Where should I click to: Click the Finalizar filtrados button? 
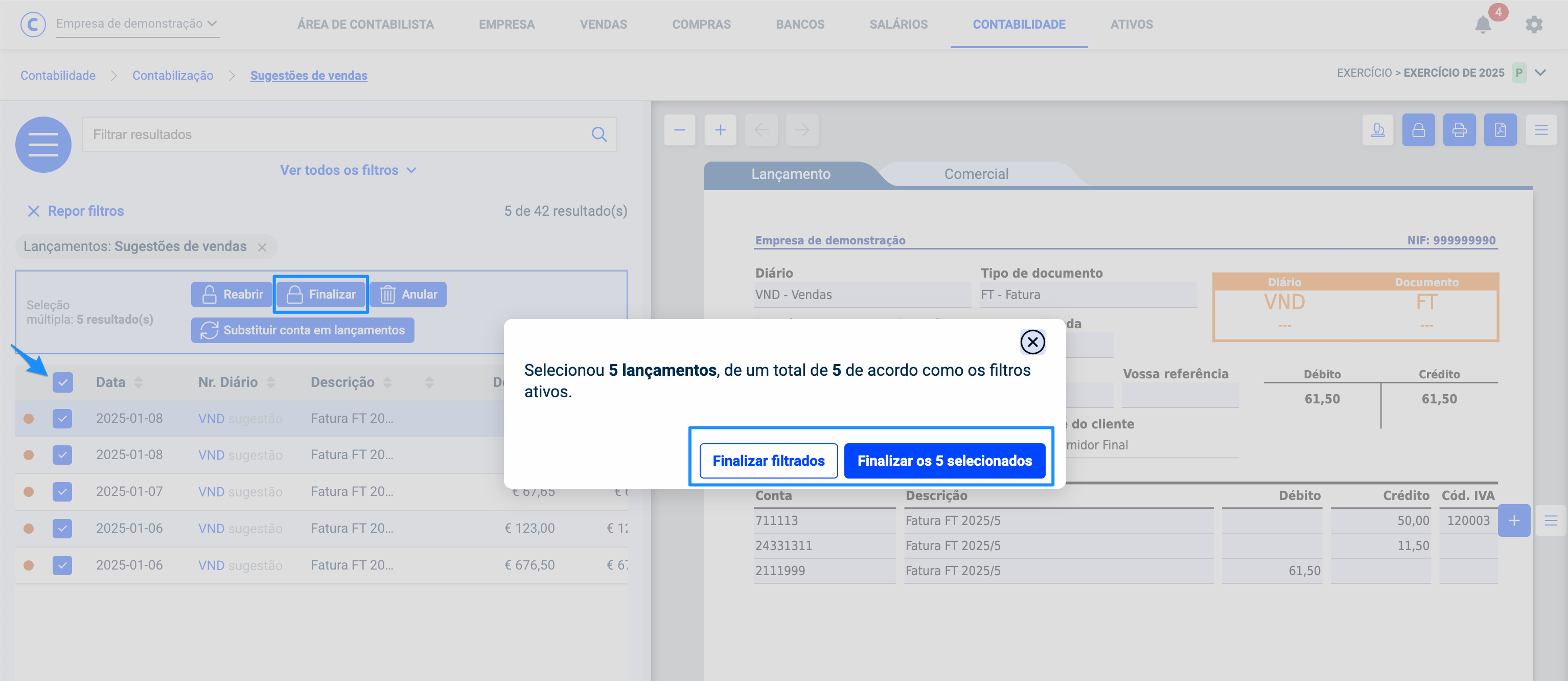coord(768,461)
